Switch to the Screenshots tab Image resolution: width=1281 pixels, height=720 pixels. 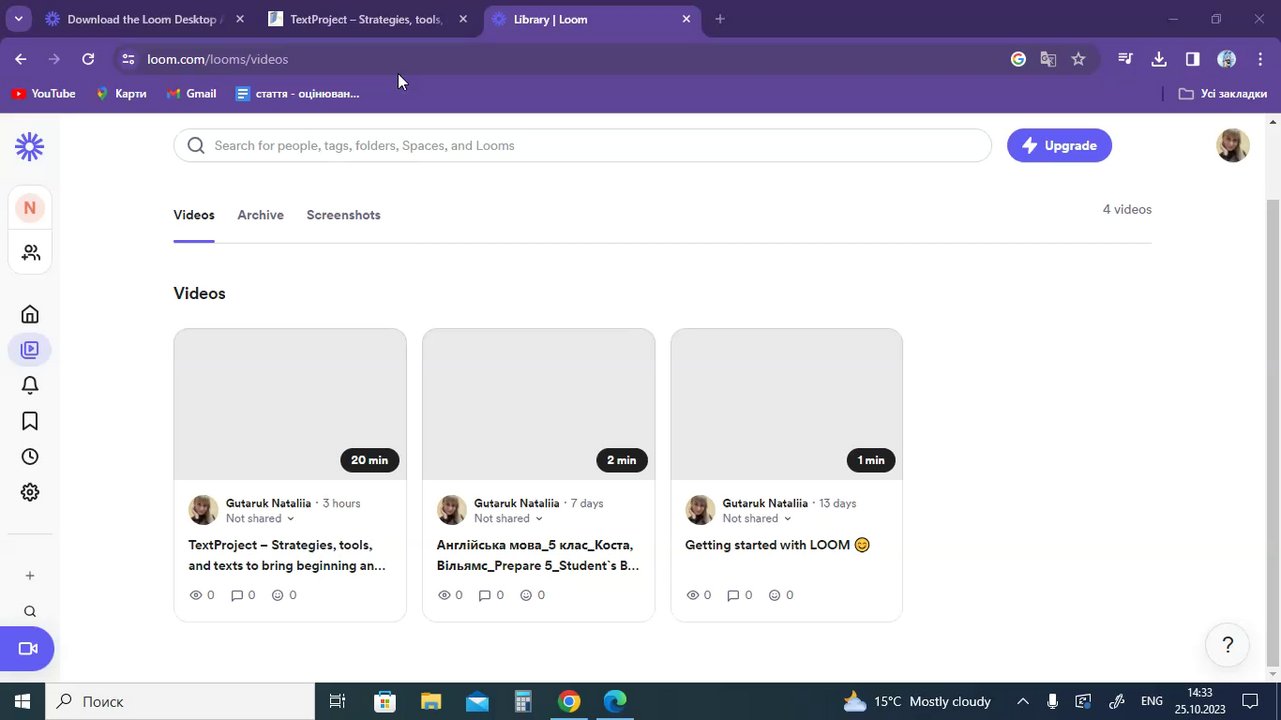(344, 215)
